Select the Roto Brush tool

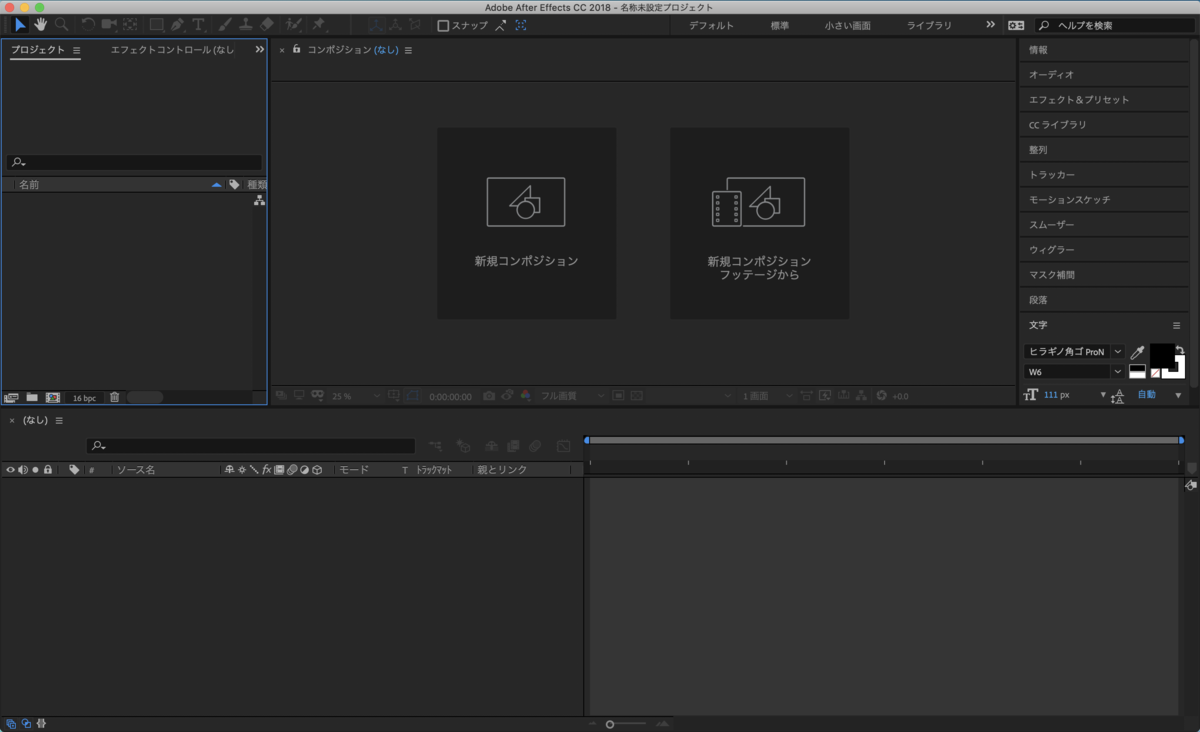tap(293, 24)
